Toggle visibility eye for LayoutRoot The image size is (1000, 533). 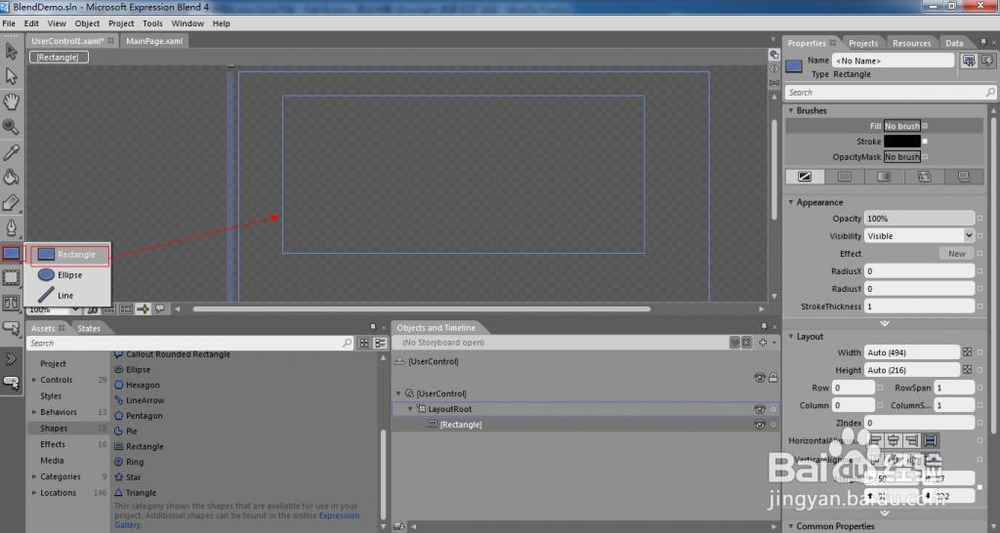point(759,409)
